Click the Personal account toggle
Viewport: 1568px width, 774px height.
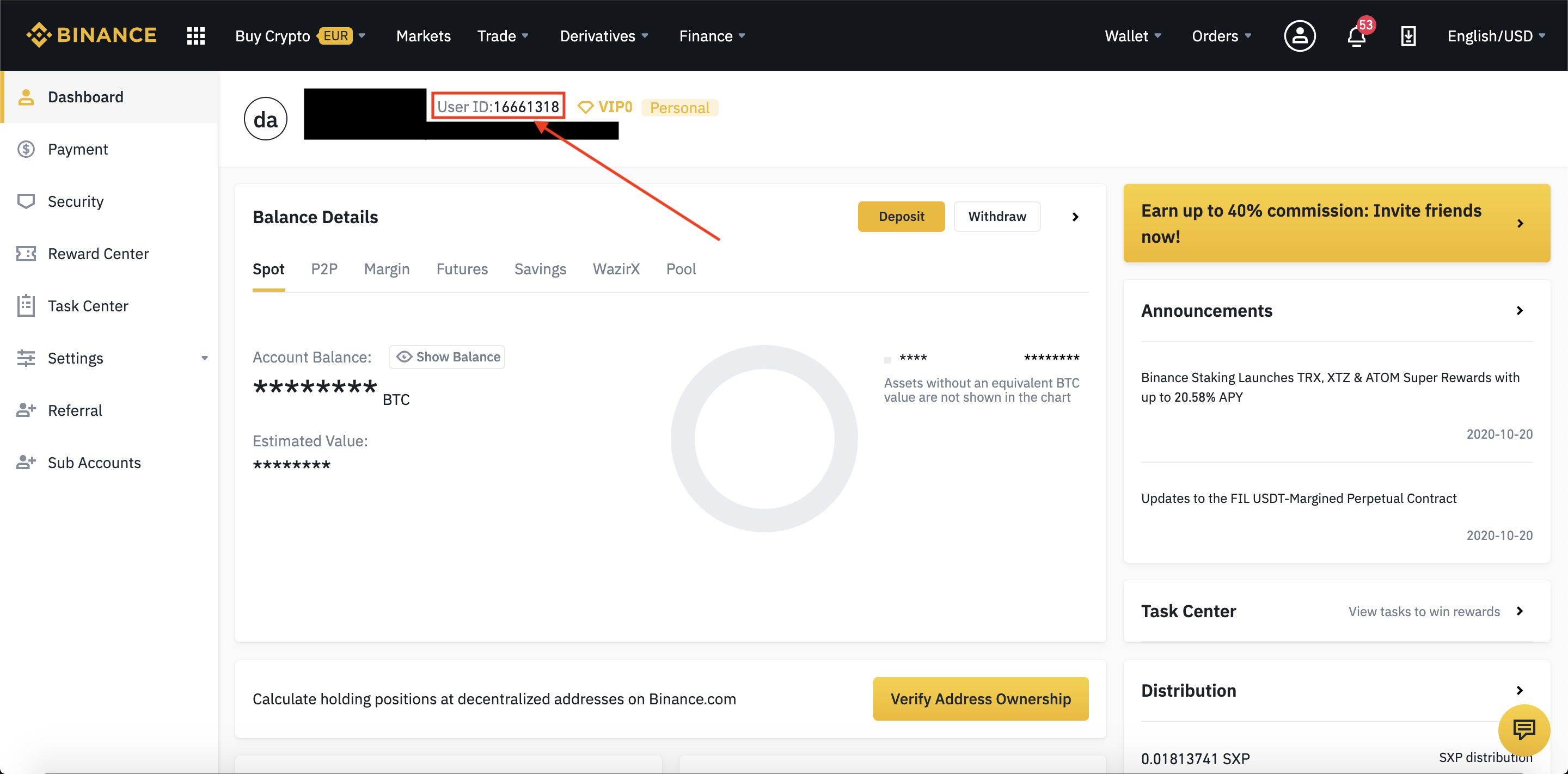(680, 107)
